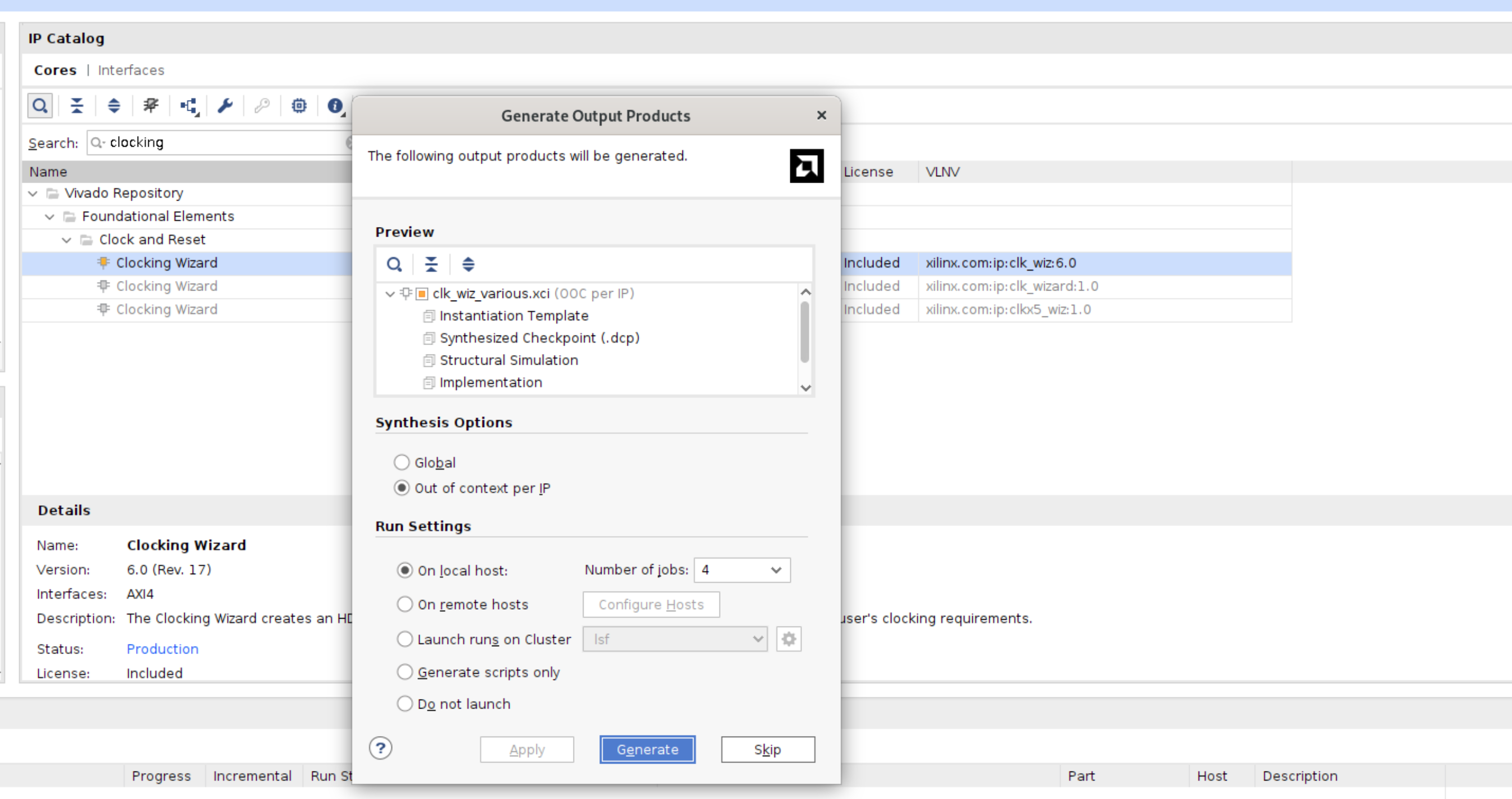Viewport: 1512px width, 799px height.
Task: Collapse the clk_wiz_various.xci tree node
Action: pyautogui.click(x=390, y=294)
